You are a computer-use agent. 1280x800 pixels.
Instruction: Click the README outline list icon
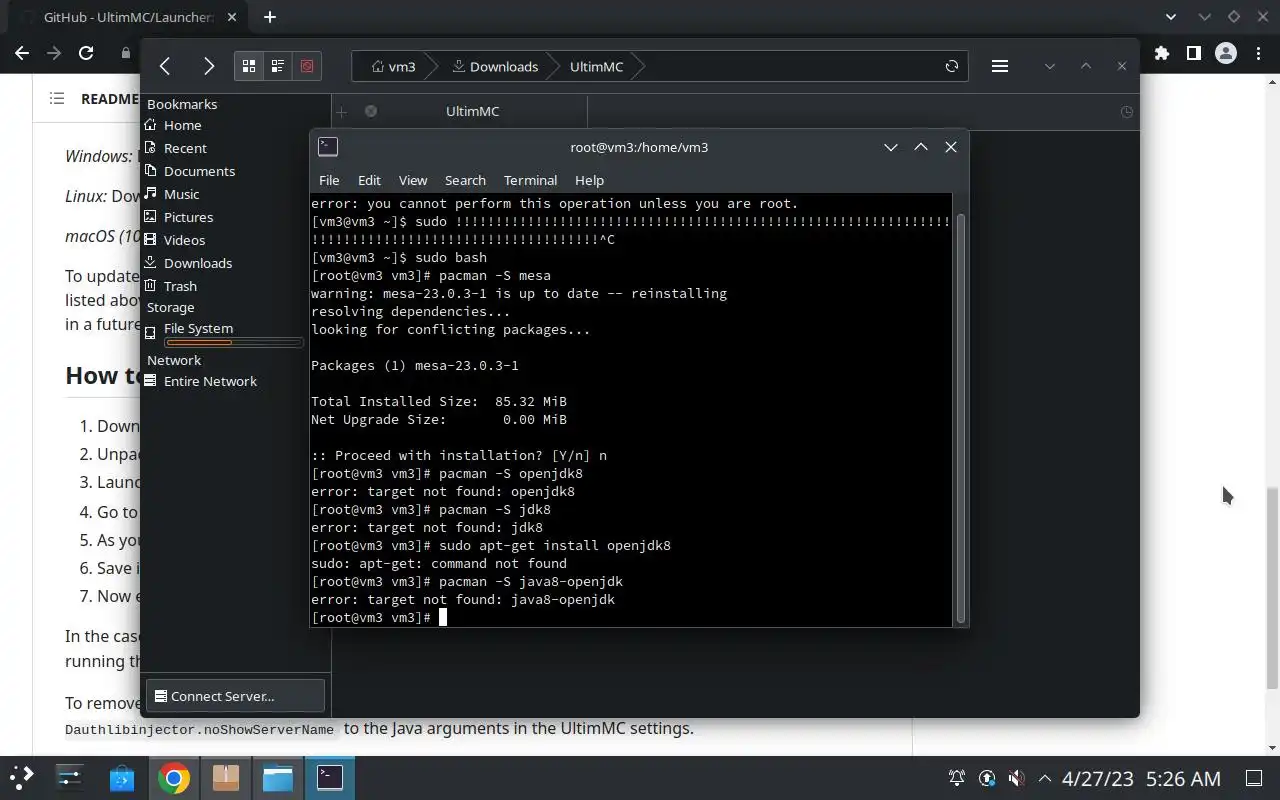(x=57, y=98)
